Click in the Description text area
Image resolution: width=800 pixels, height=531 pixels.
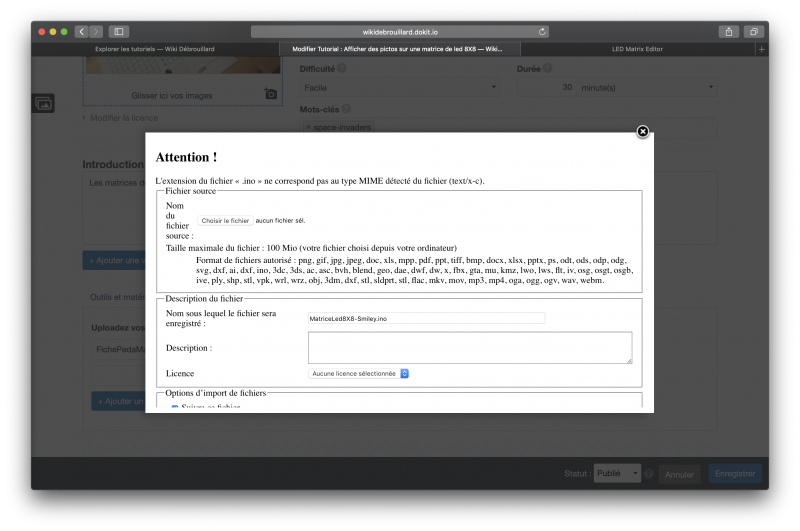click(470, 348)
